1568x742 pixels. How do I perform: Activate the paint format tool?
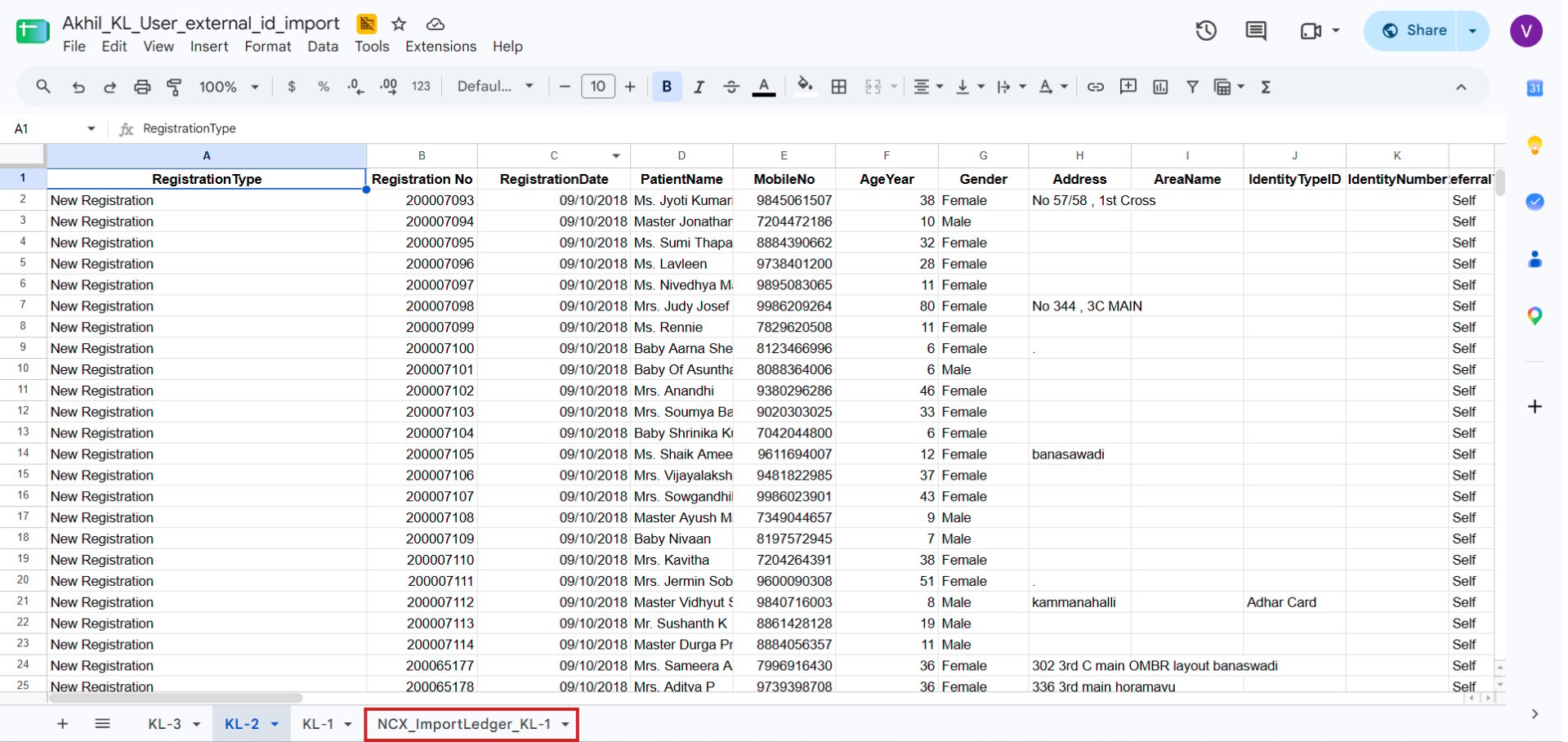(174, 87)
